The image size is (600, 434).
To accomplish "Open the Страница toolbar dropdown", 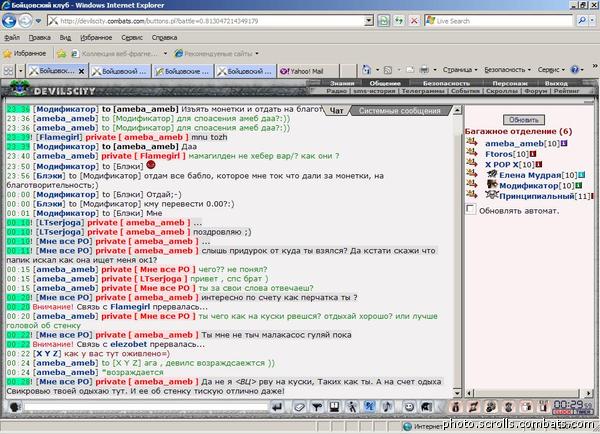I will tap(460, 70).
